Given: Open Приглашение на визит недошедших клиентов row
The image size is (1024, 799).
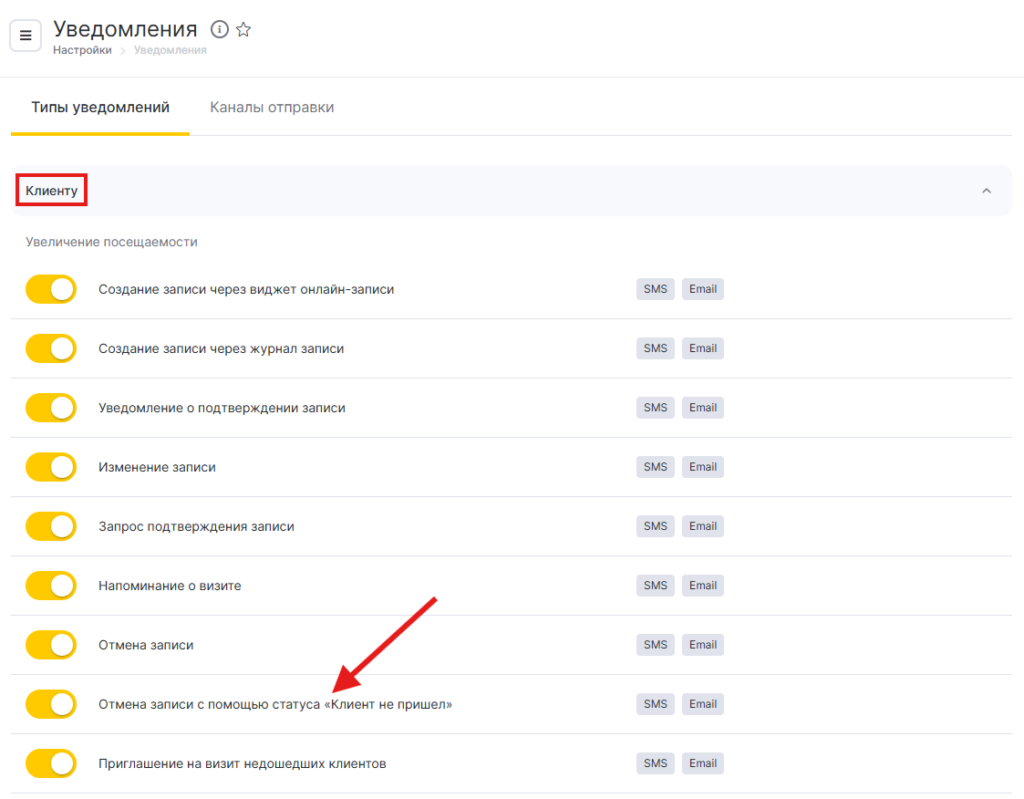Looking at the screenshot, I should pyautogui.click(x=242, y=764).
